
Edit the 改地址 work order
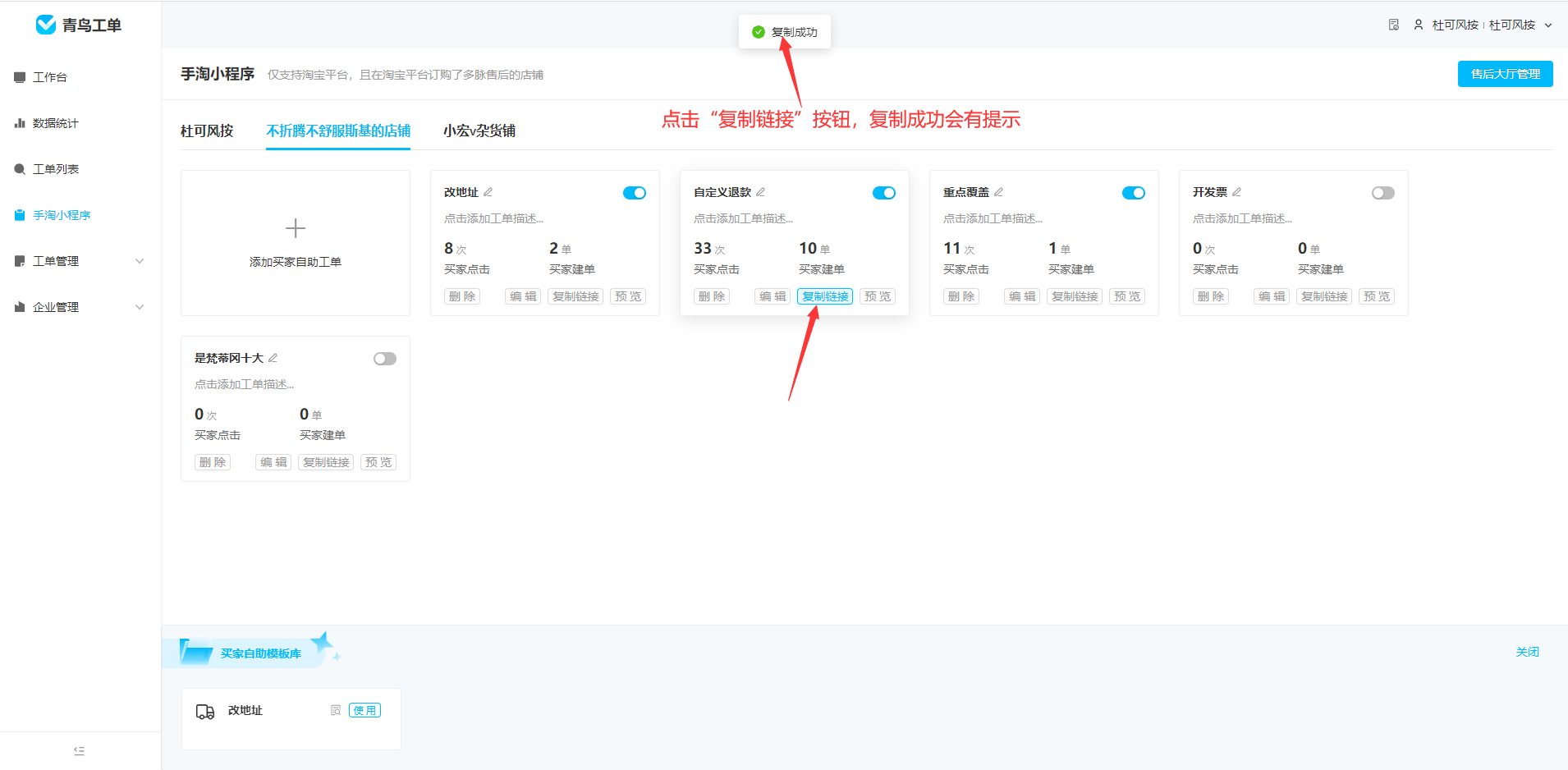(x=523, y=296)
